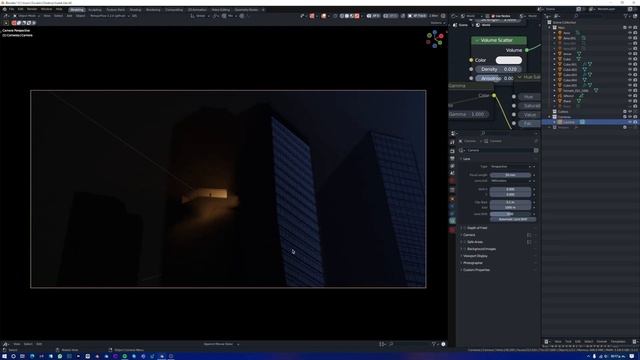Image resolution: width=640 pixels, height=360 pixels.
Task: Open the Blender logo menu
Action: pos(4,9)
